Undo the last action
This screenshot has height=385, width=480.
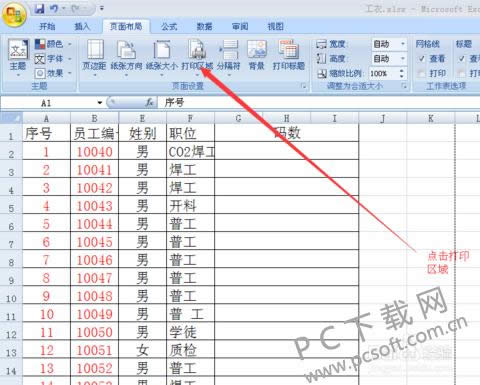point(54,9)
